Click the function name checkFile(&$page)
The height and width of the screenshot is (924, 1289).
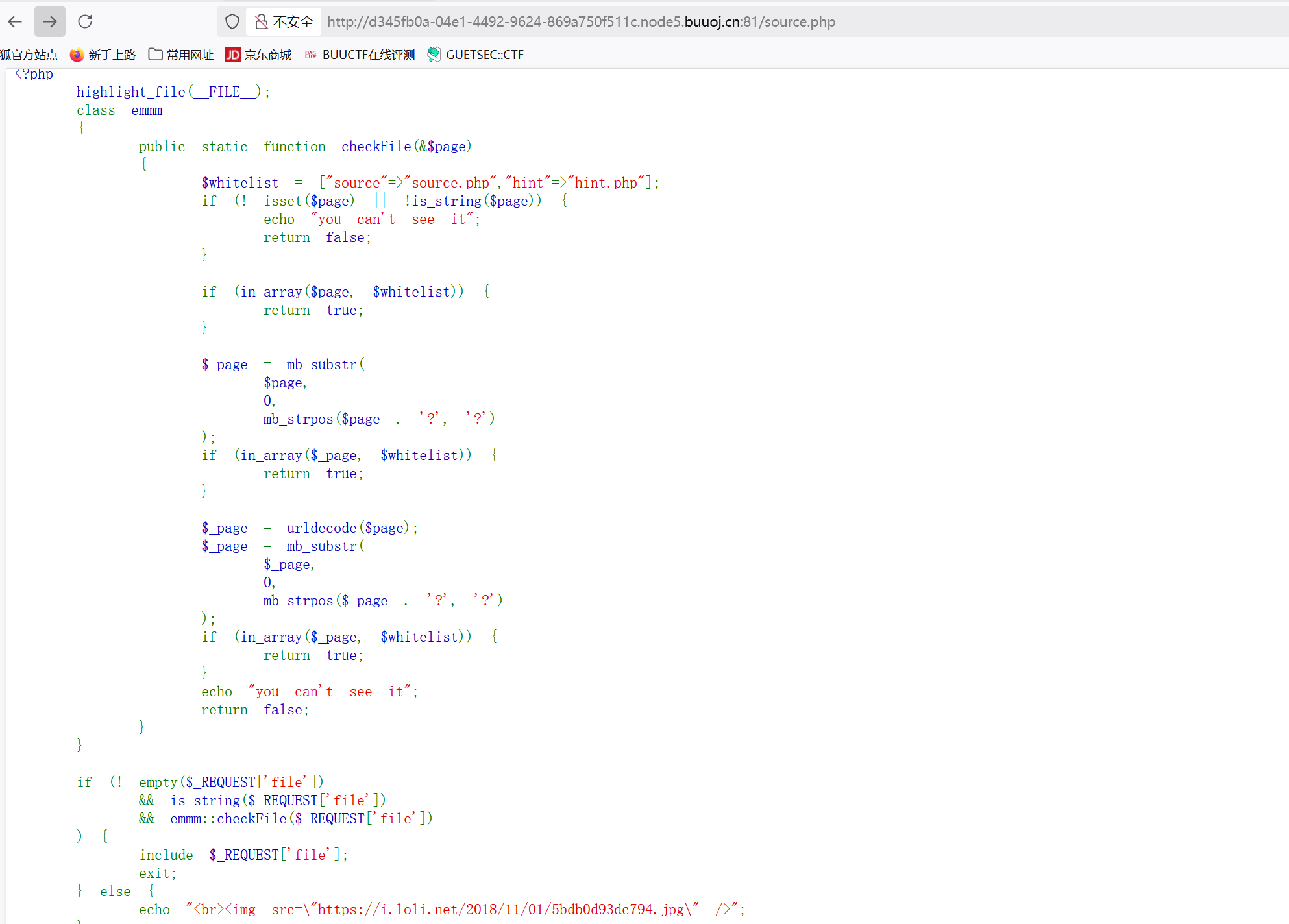pos(406,147)
